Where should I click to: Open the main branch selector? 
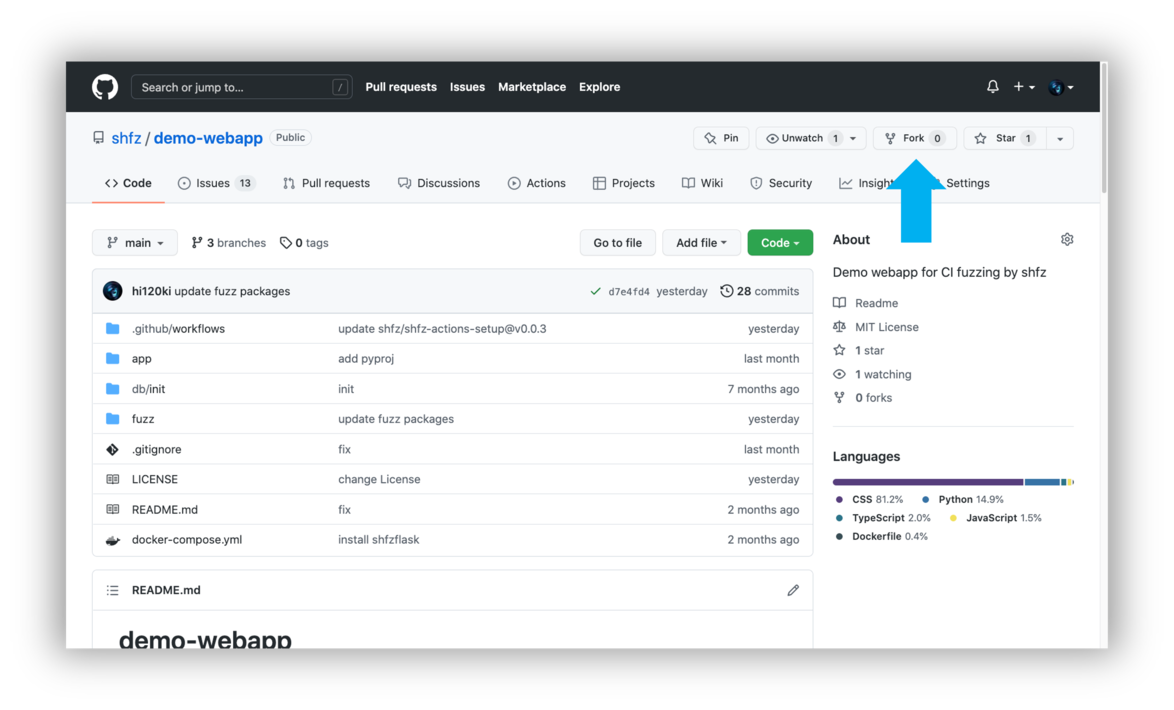point(135,243)
